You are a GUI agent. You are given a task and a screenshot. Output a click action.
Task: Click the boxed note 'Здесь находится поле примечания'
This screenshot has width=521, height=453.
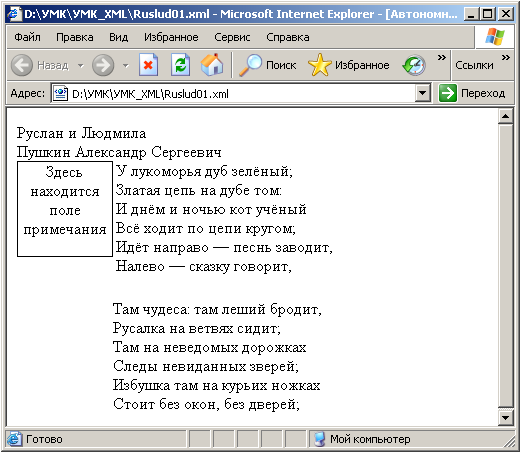[x=65, y=209]
